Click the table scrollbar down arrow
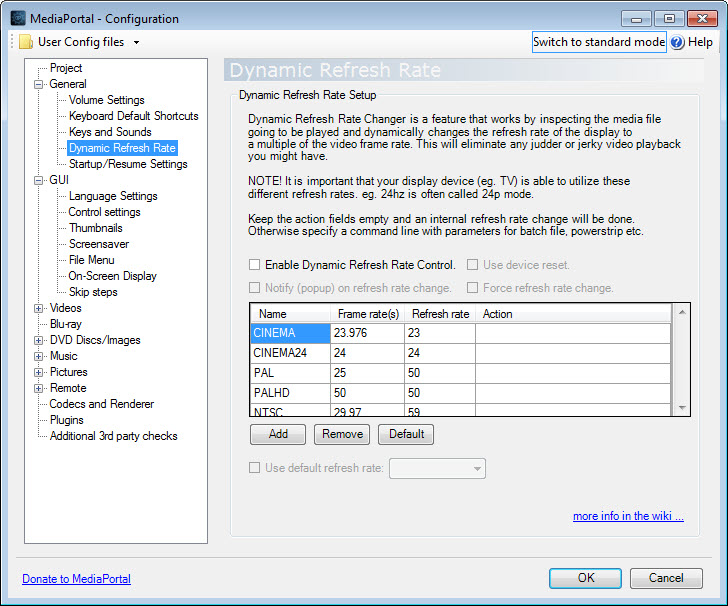The width and height of the screenshot is (728, 606). [x=682, y=408]
